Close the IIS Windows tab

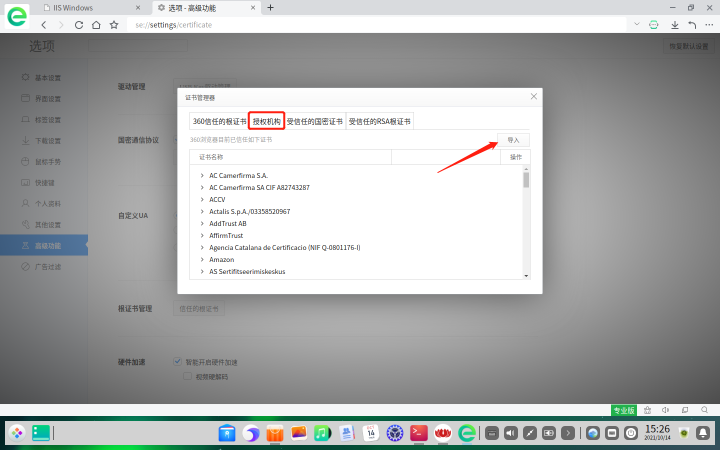[x=138, y=8]
